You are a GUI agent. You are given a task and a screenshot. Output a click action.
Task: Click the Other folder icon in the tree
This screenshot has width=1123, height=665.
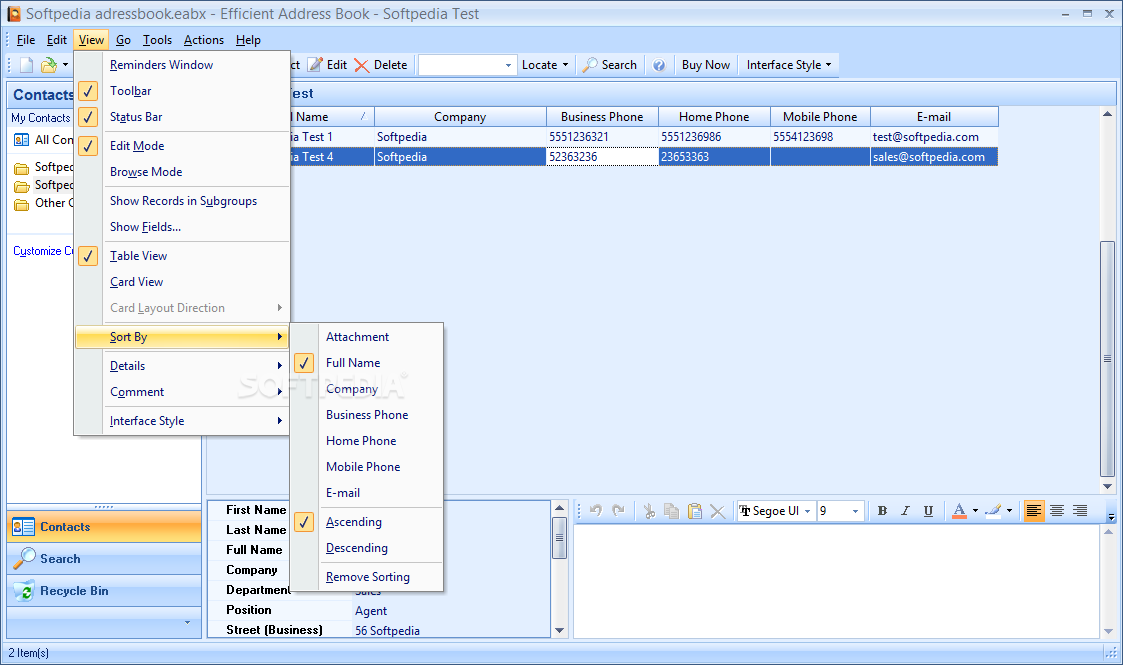(21, 204)
